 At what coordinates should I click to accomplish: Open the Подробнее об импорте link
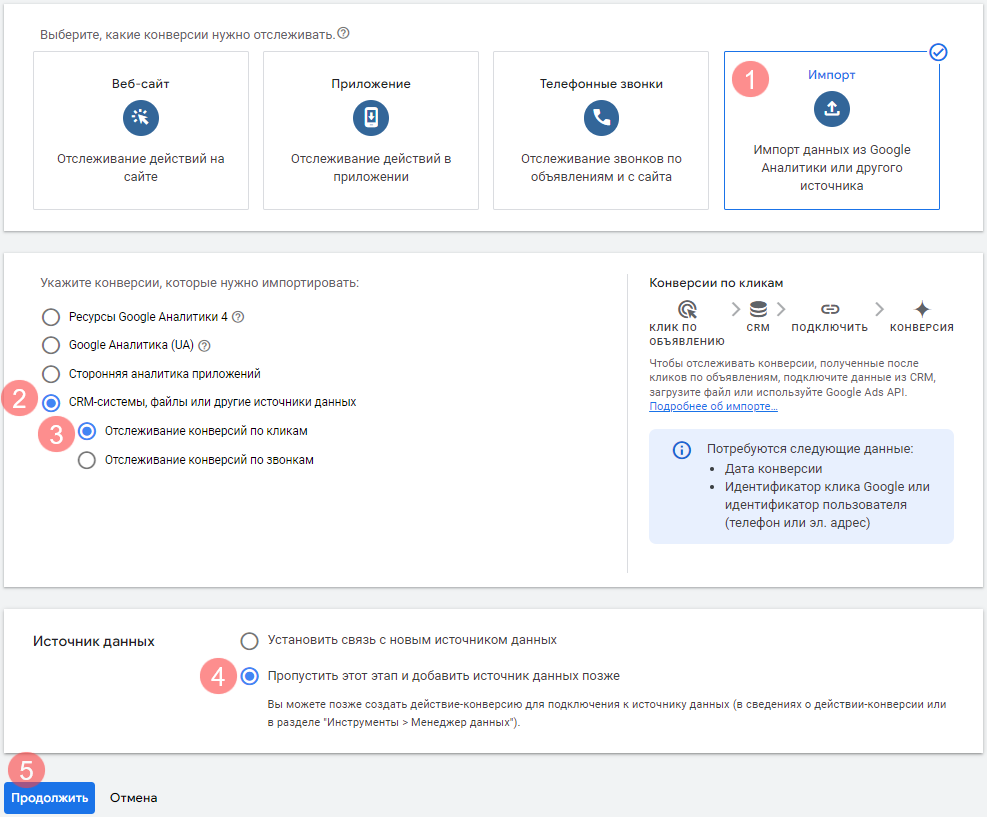point(713,407)
